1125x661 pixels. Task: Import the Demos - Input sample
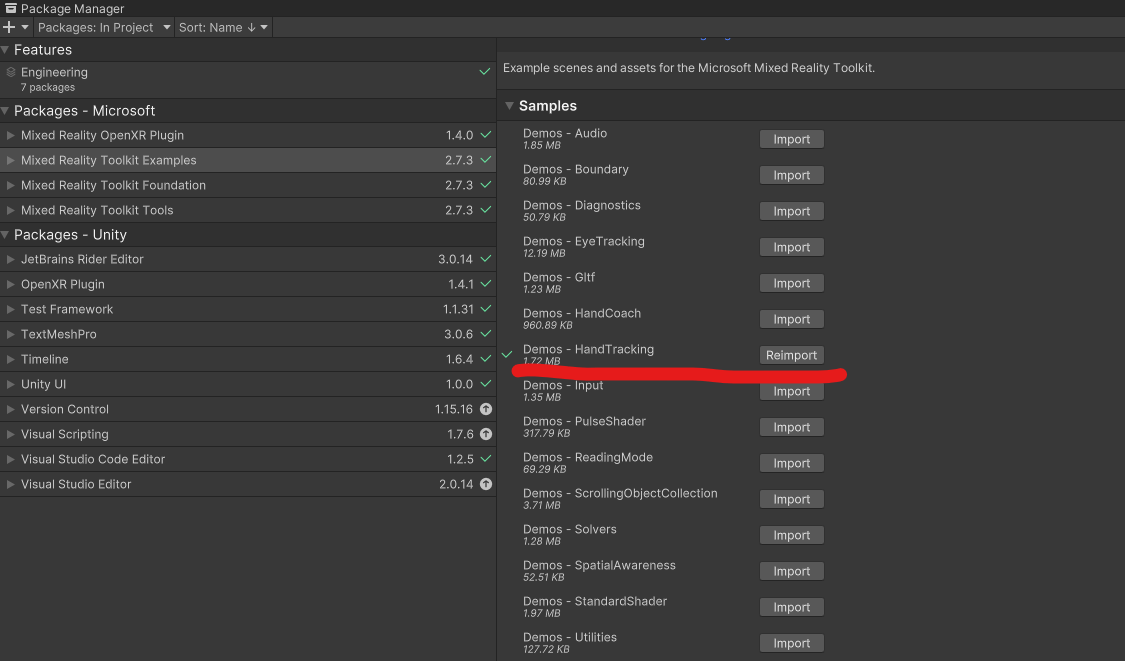pyautogui.click(x=791, y=391)
